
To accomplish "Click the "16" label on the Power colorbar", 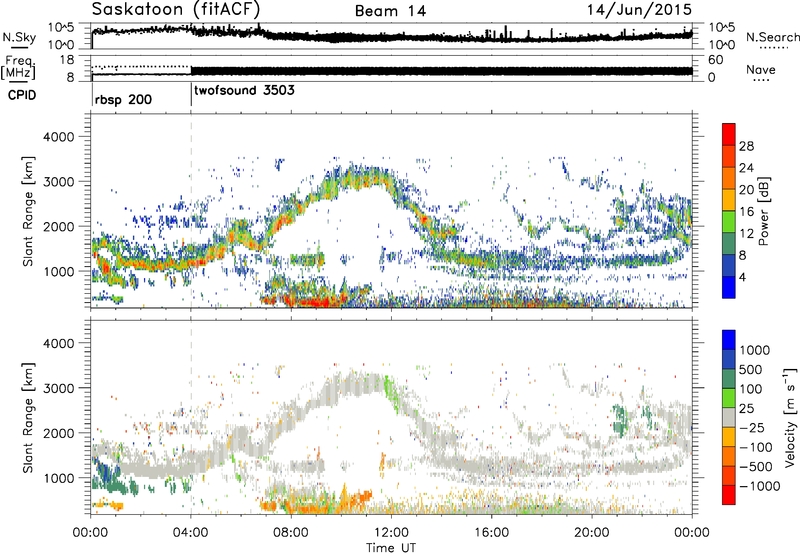I will 746,212.
